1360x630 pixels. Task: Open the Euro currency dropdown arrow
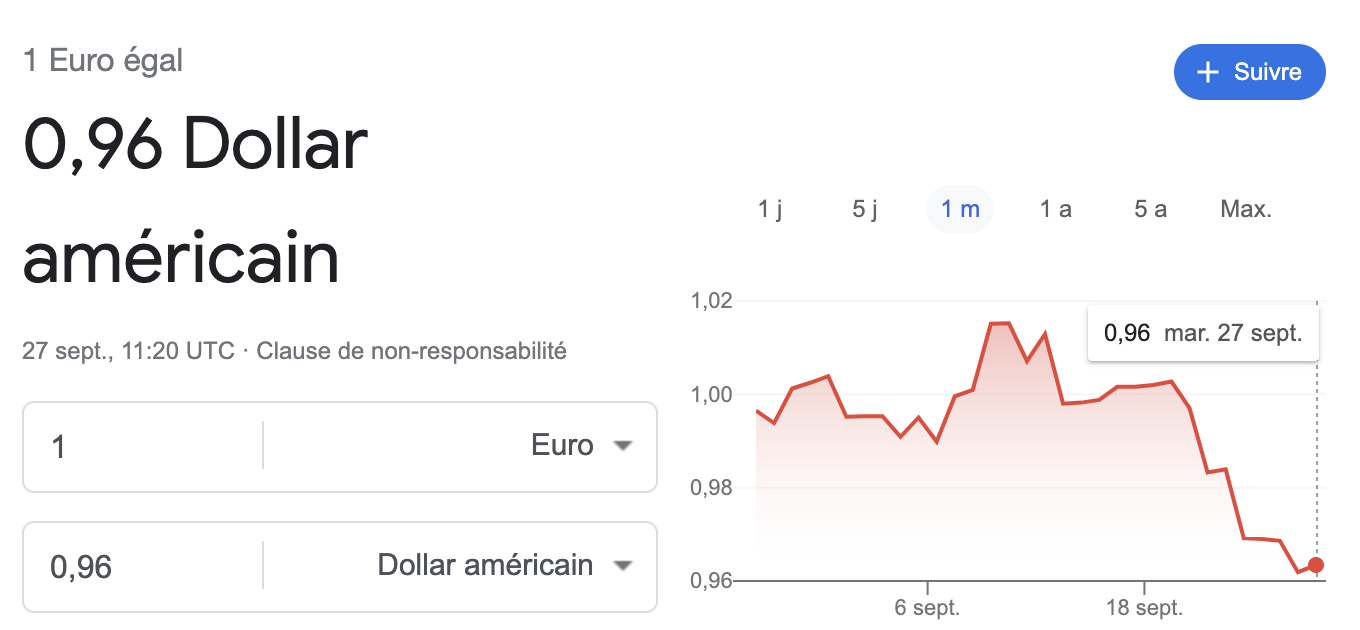(623, 446)
